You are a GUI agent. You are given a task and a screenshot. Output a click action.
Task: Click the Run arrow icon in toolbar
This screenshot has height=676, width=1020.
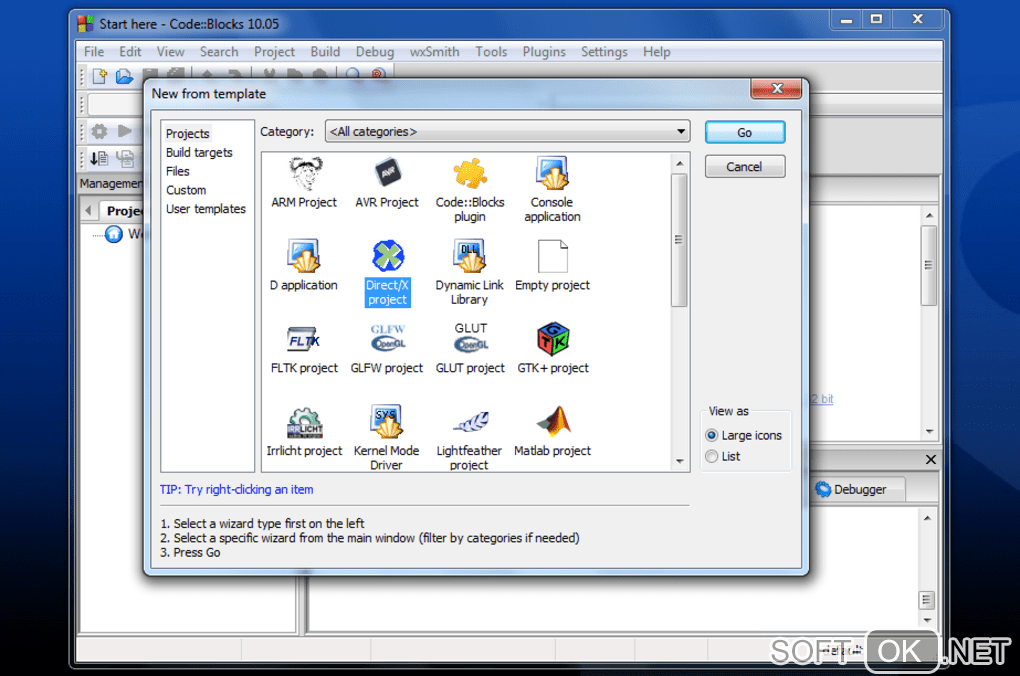tap(125, 131)
